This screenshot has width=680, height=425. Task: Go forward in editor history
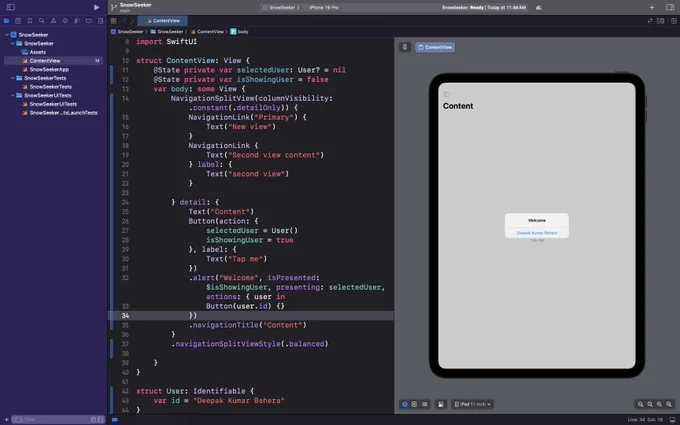click(x=132, y=21)
